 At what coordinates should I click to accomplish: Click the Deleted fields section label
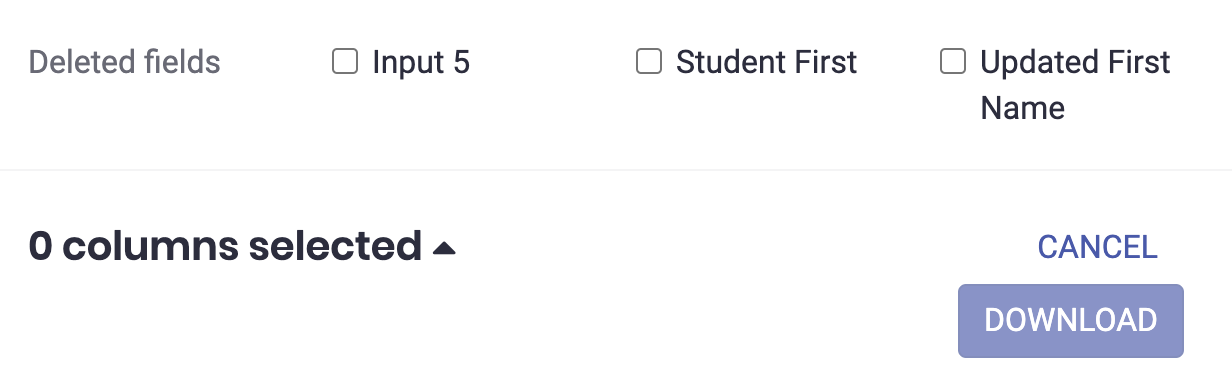(x=125, y=63)
